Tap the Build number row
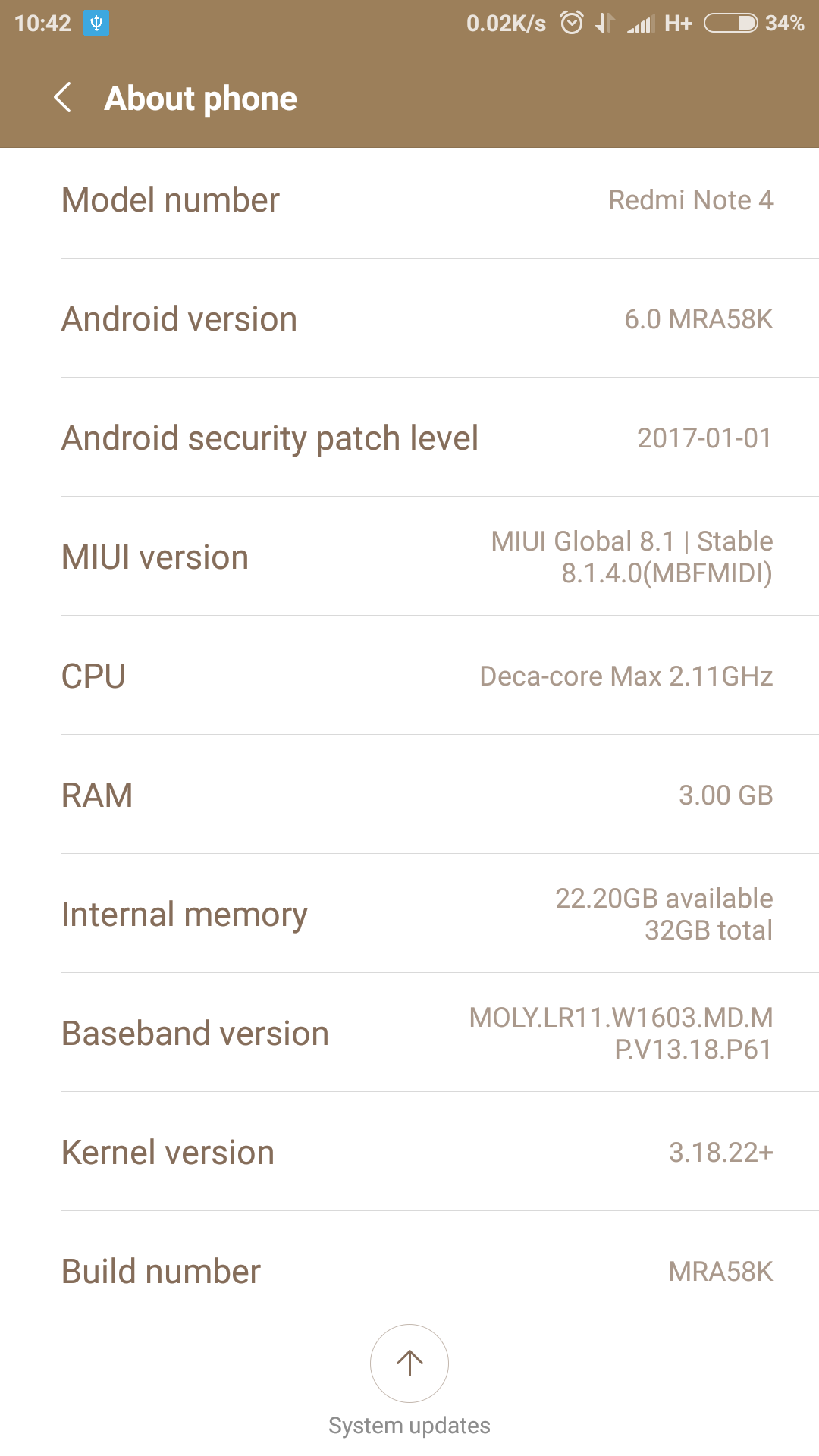 409,1270
